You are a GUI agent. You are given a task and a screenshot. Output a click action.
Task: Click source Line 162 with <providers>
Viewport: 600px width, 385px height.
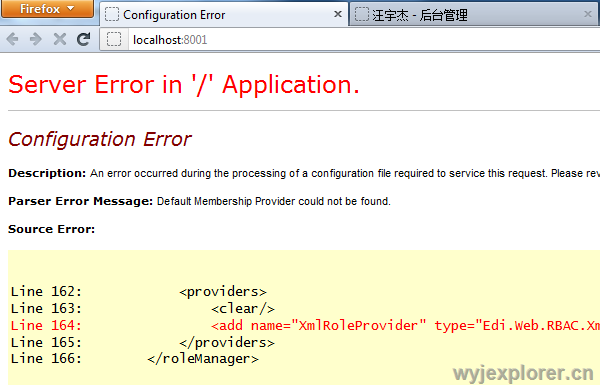[139, 292]
